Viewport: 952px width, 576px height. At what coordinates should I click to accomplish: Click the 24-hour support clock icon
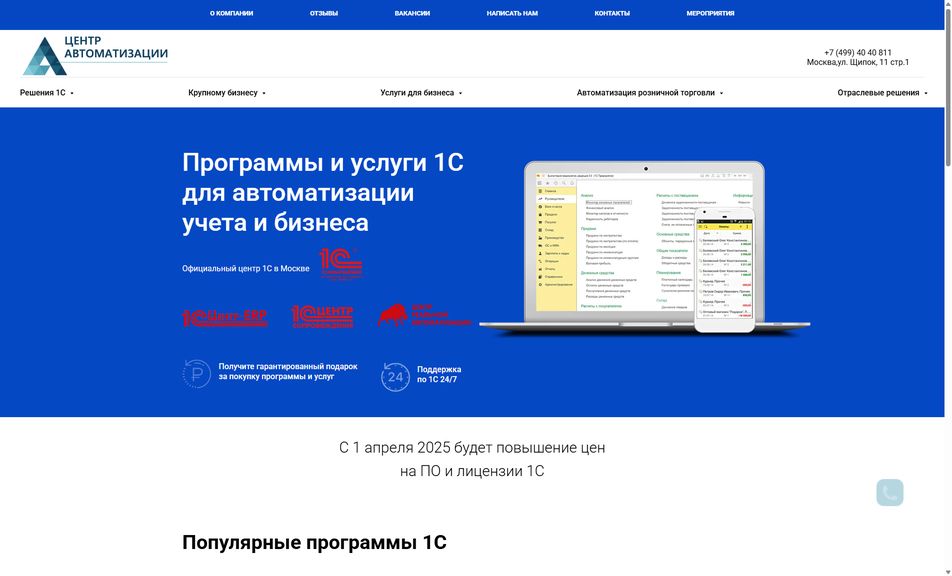395,377
